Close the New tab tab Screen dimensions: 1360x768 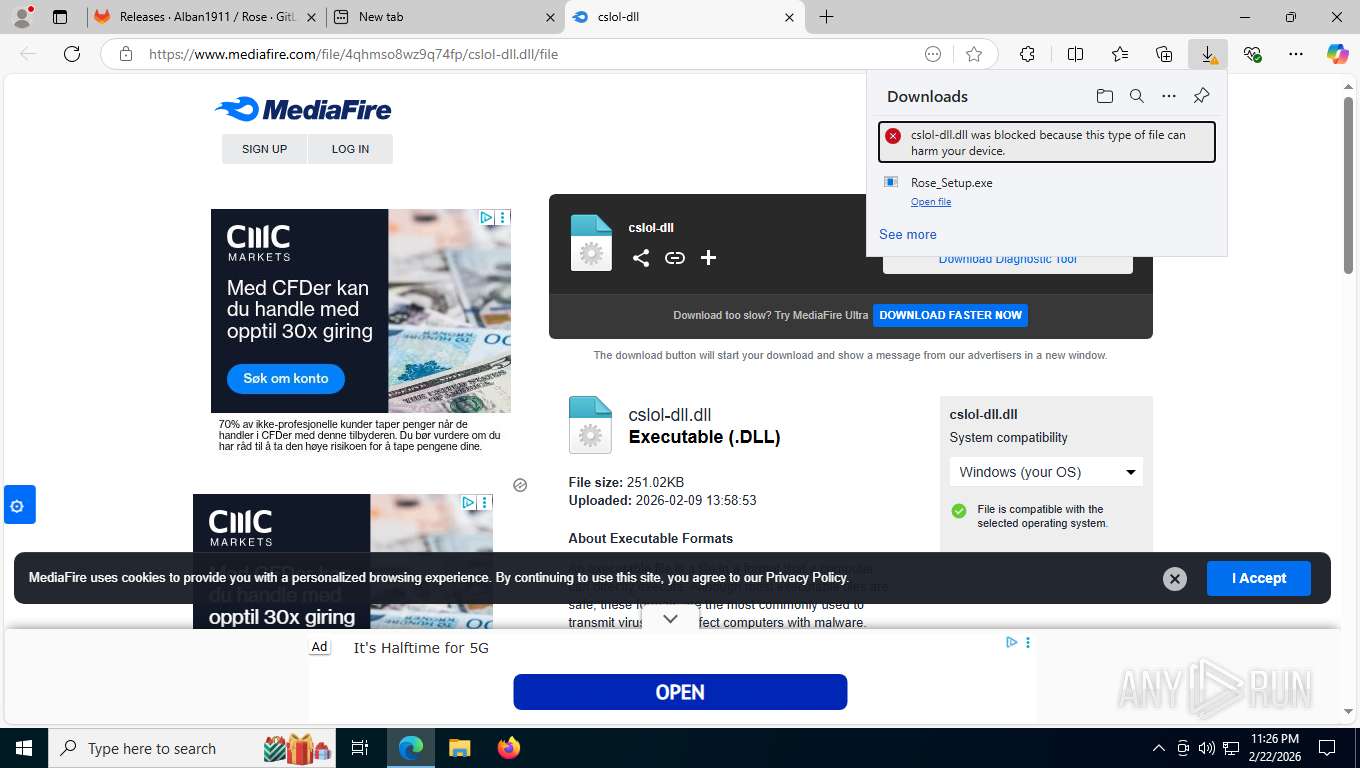tap(550, 17)
